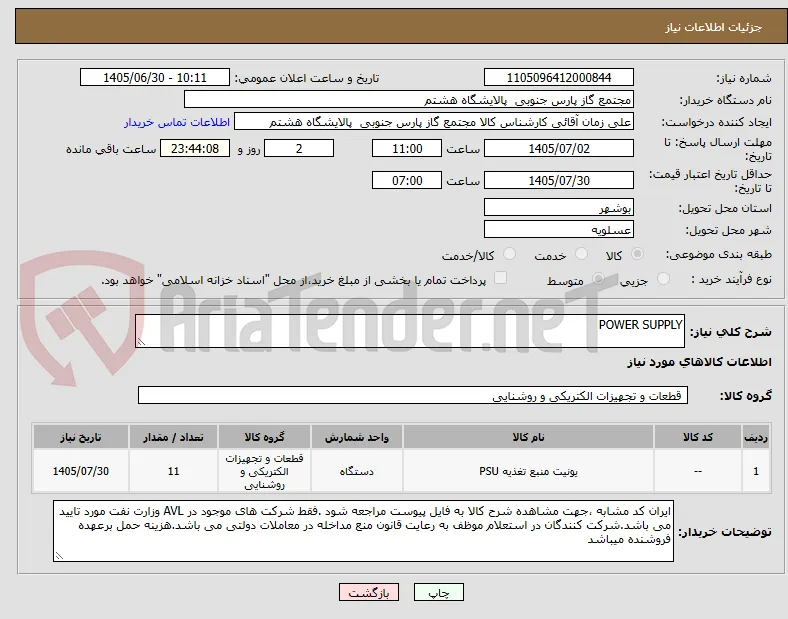
Task: Click the چاپ print button
Action: pyautogui.click(x=438, y=592)
